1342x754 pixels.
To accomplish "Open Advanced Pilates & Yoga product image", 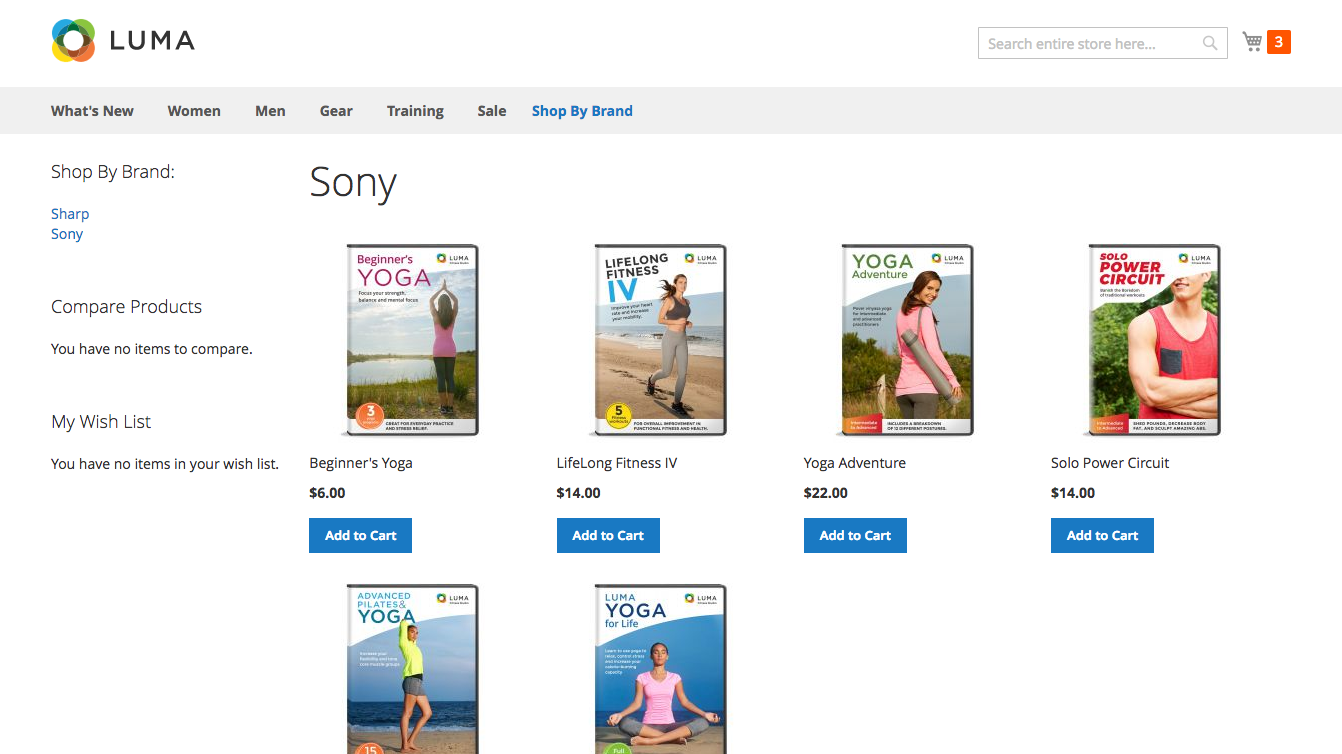I will click(x=410, y=668).
